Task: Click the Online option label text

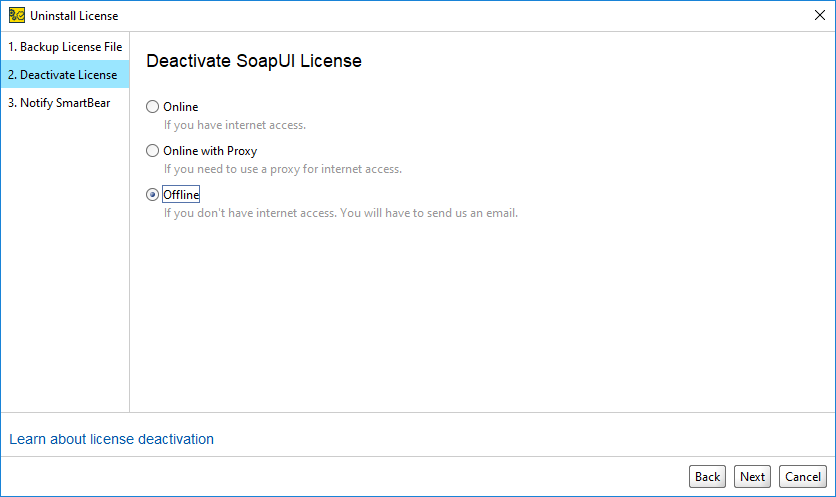Action: (181, 107)
